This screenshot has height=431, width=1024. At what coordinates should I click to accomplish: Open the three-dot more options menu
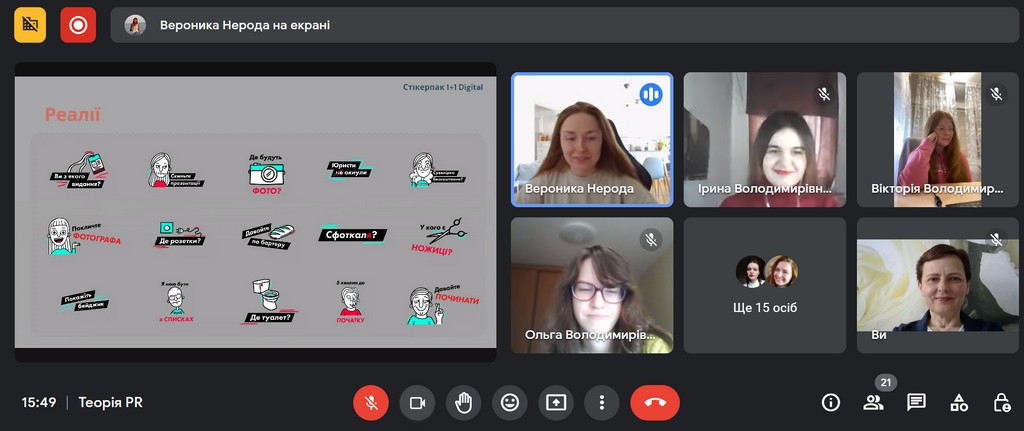click(x=602, y=402)
